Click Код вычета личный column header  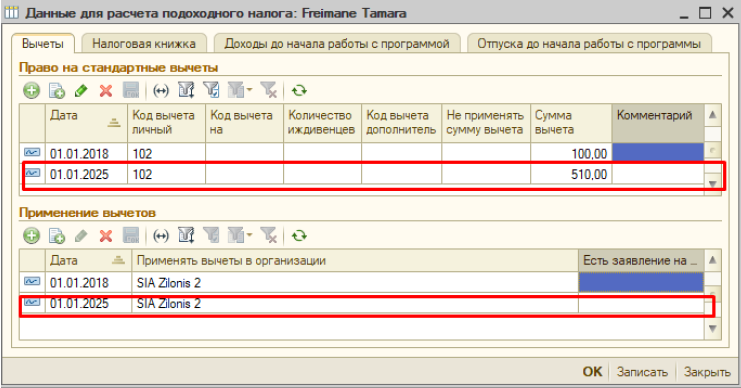point(166,123)
